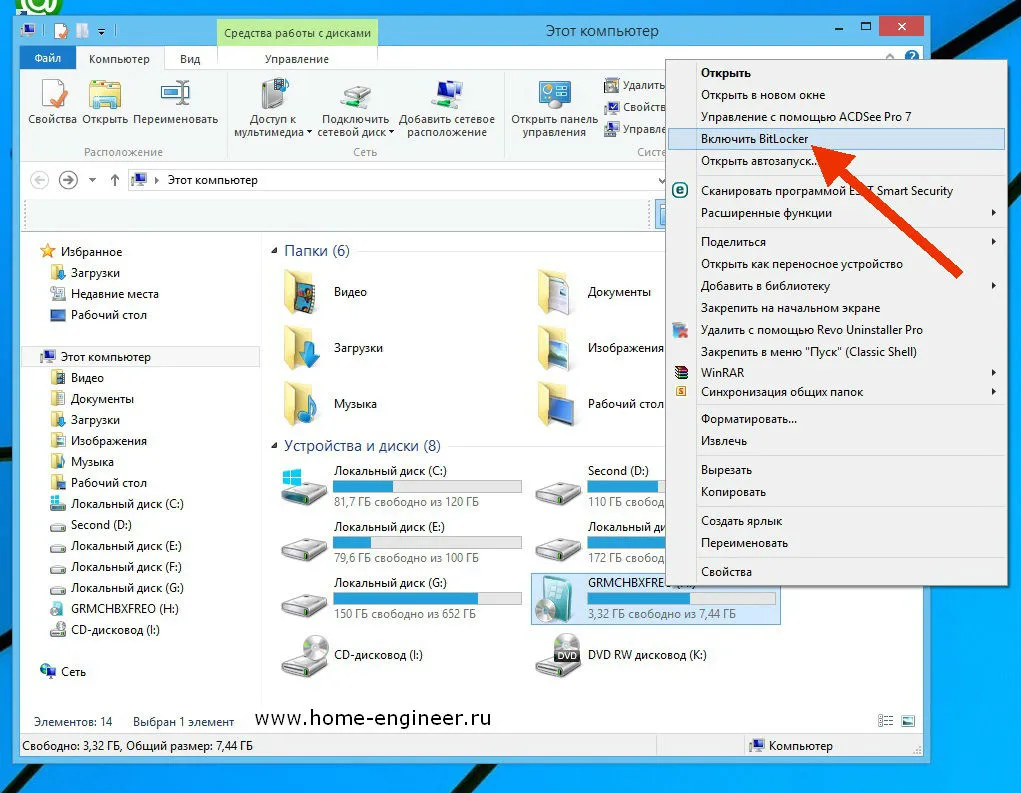Select Закрепить на начальном экране
Image resolution: width=1021 pixels, height=793 pixels.
point(837,308)
